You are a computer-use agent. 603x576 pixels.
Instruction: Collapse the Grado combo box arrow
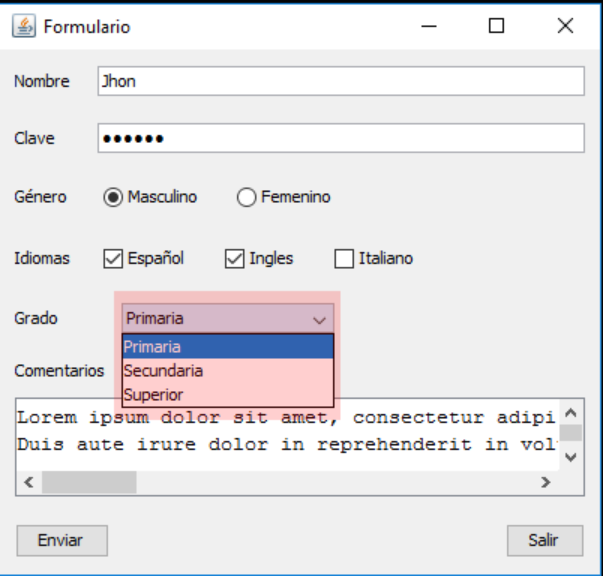pos(320,319)
